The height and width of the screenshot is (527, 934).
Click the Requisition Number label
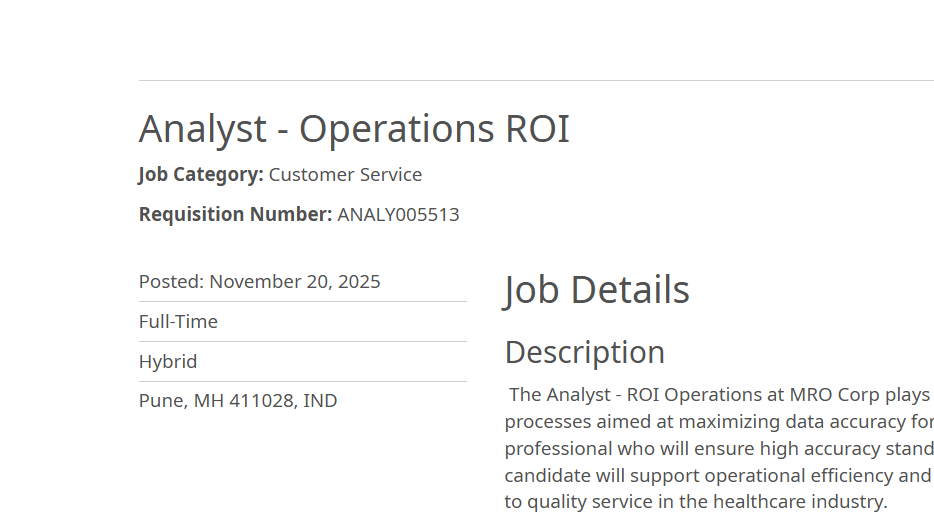[x=235, y=215]
